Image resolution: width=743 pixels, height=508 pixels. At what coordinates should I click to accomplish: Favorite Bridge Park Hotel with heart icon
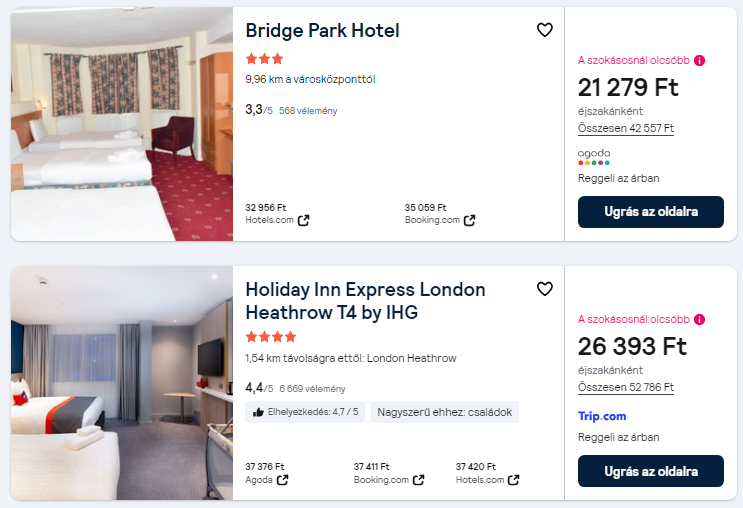pos(545,30)
